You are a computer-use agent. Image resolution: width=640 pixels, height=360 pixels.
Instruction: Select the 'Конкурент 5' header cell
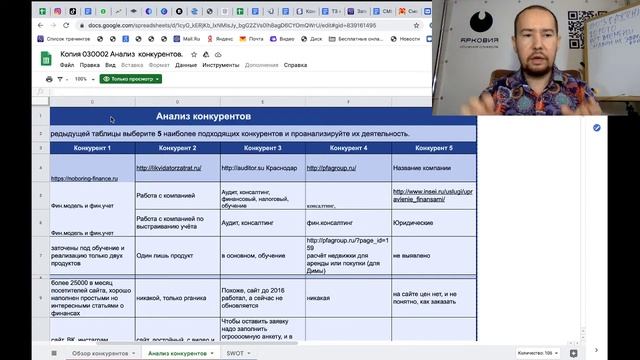click(x=434, y=148)
